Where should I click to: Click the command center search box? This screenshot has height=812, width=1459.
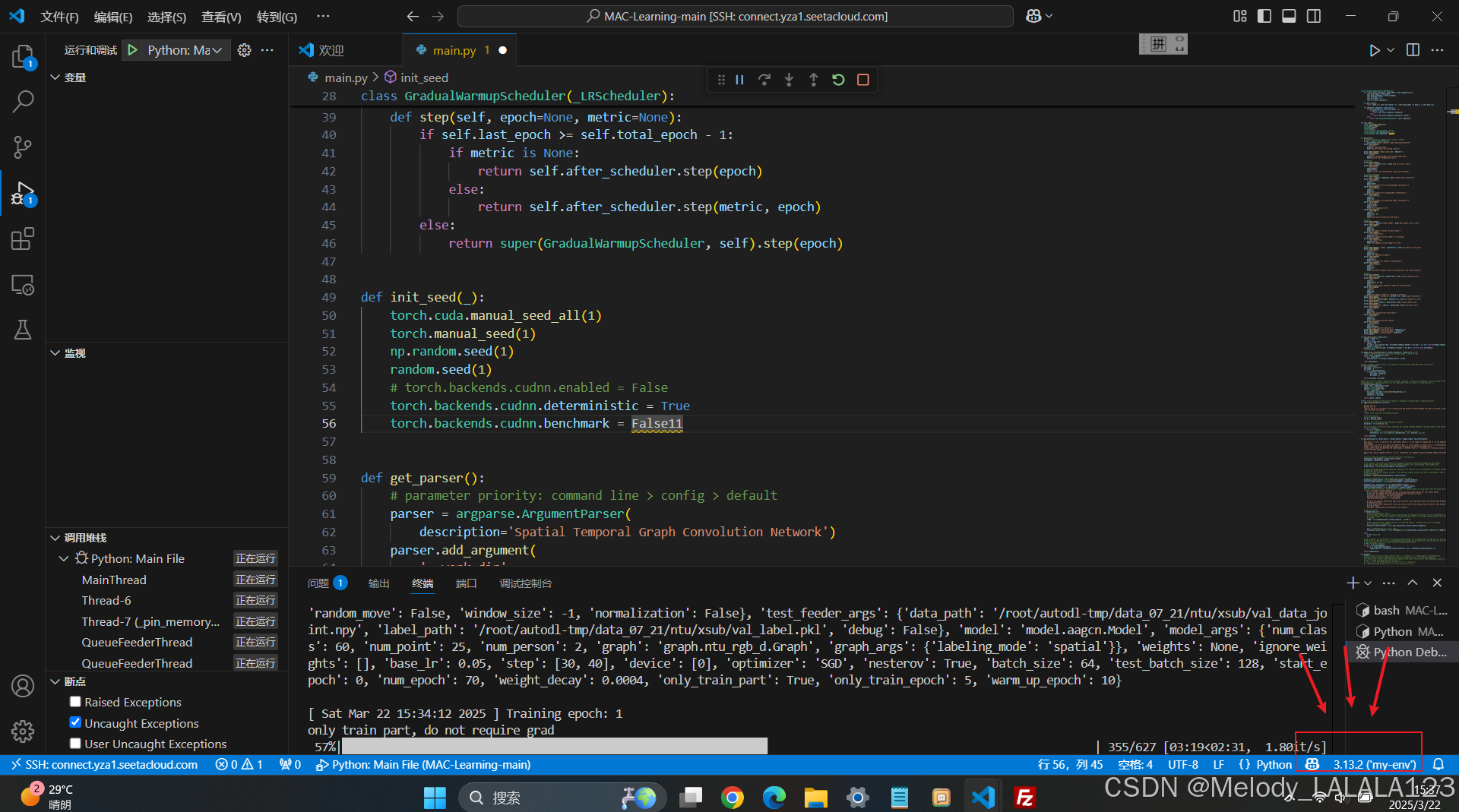pos(736,16)
